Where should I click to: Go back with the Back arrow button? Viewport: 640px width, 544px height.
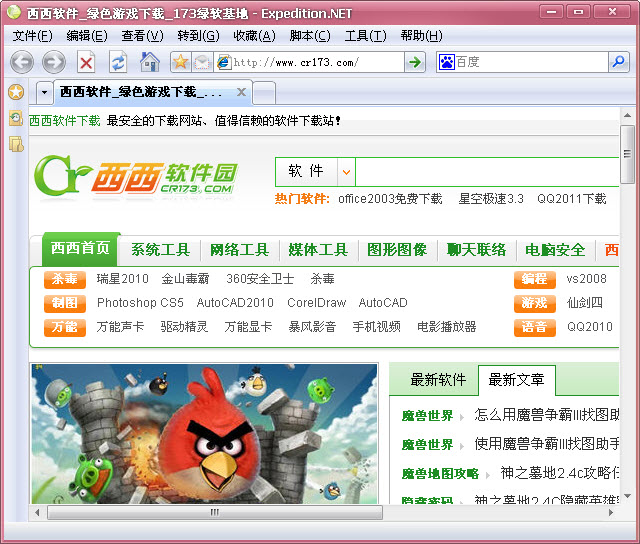tap(22, 62)
